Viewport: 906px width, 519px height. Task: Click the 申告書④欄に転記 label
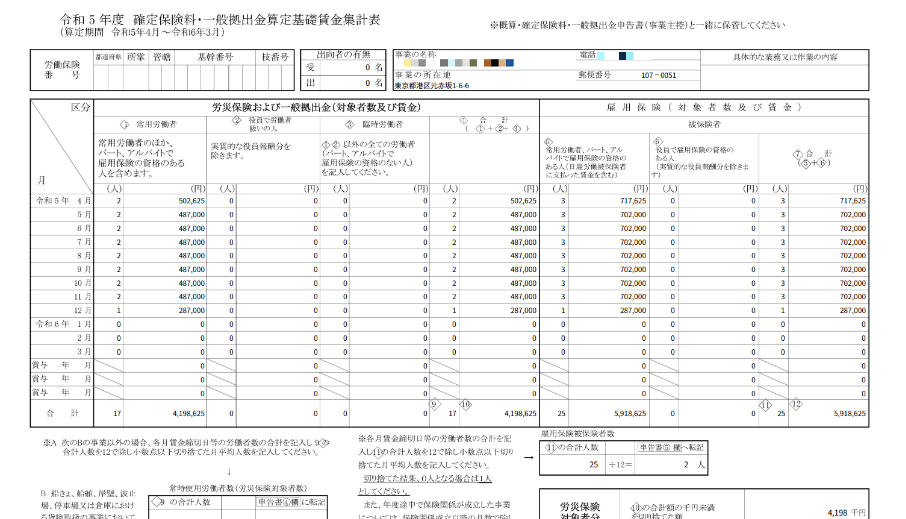click(x=291, y=502)
